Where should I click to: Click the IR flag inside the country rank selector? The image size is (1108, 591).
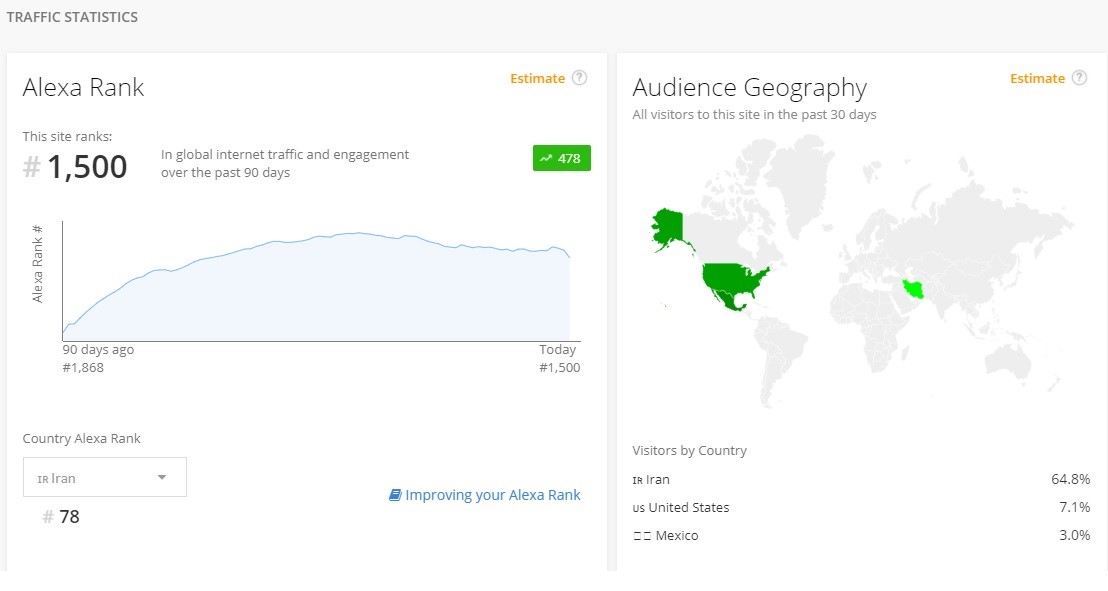tap(43, 479)
